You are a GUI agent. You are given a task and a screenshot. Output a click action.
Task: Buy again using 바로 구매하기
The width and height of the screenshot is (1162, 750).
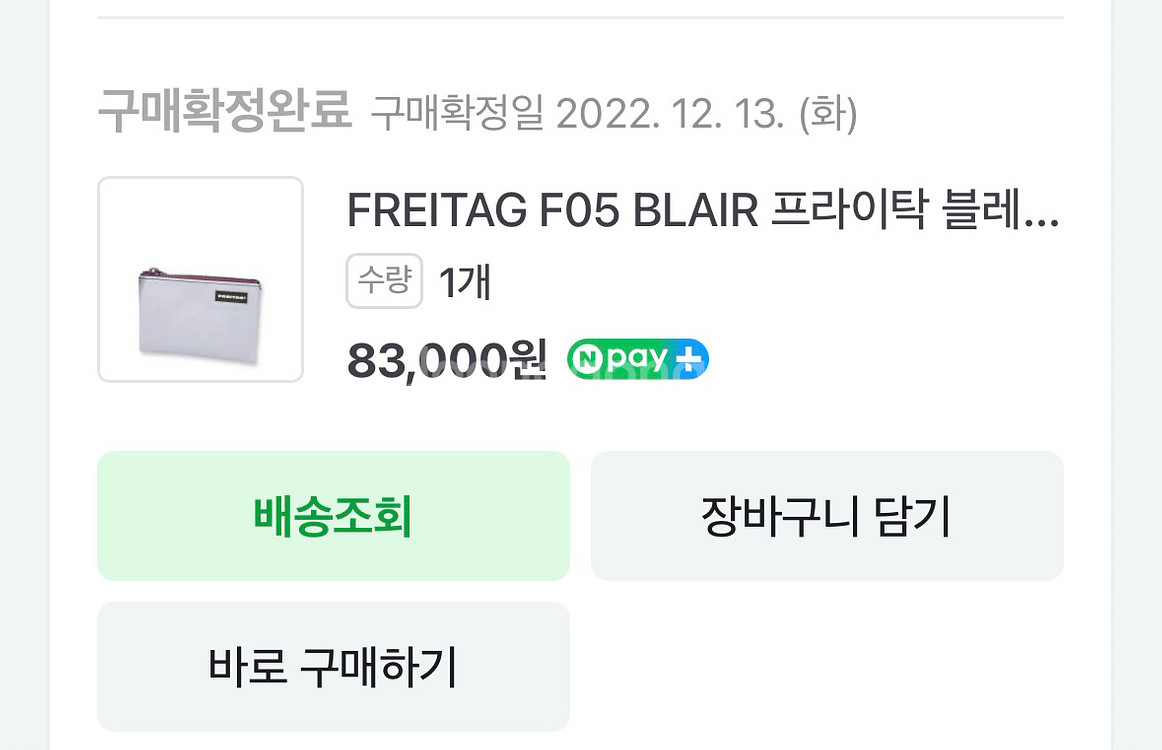point(333,666)
